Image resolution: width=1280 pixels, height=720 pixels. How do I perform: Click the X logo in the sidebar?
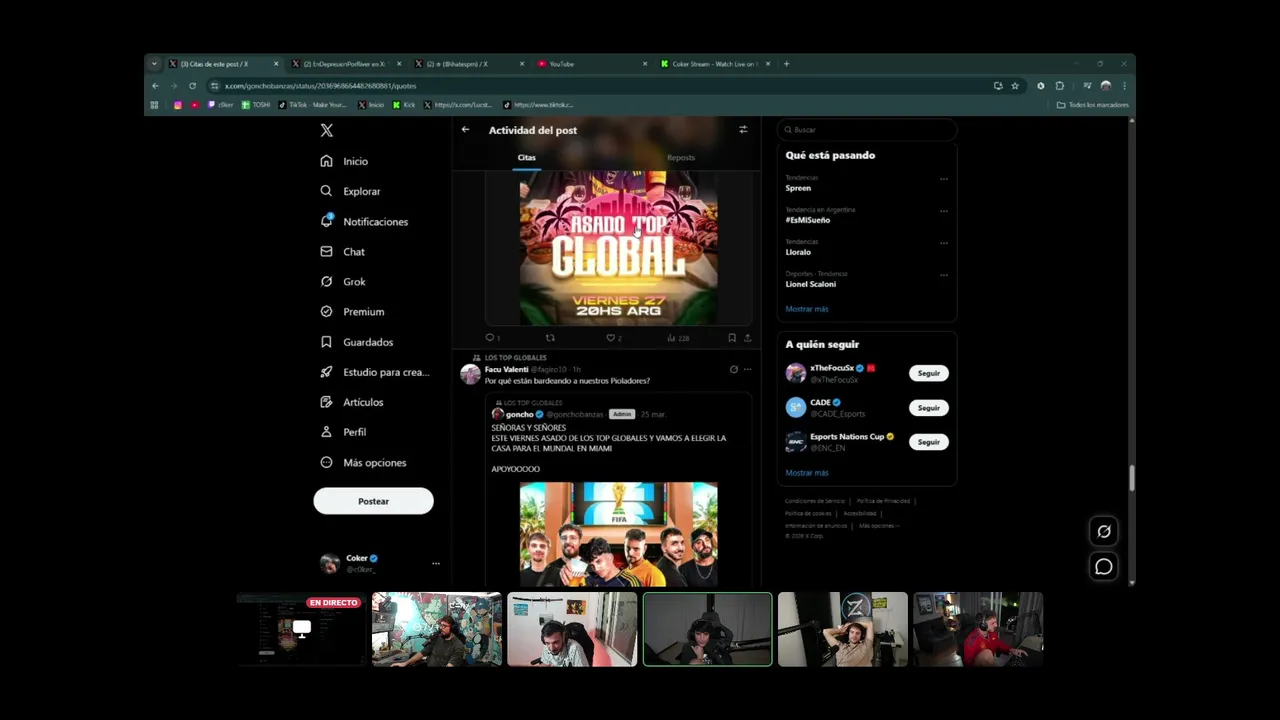326,130
